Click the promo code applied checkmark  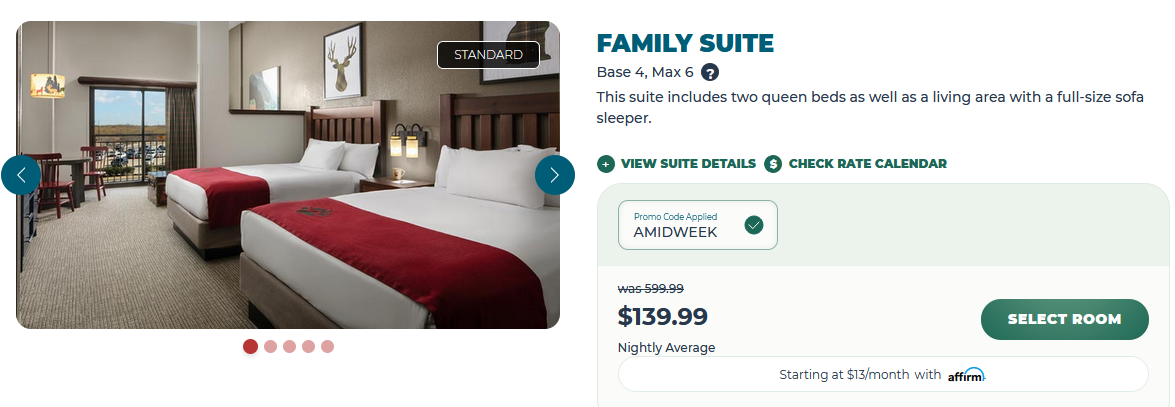(x=754, y=225)
